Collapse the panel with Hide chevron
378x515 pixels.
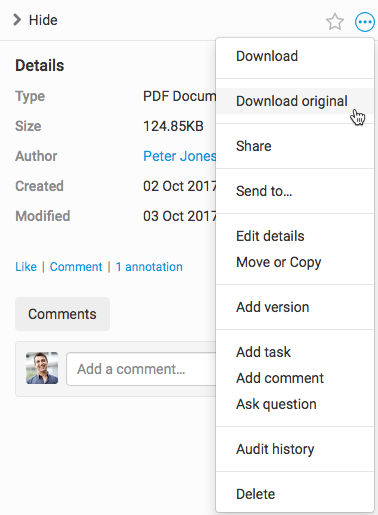35,20
